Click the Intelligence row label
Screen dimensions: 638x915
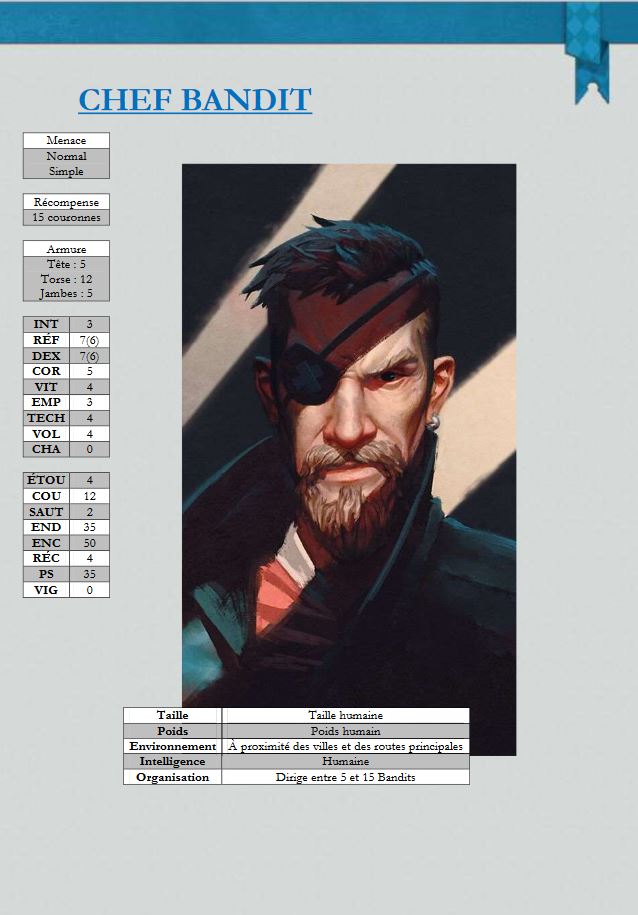tap(172, 761)
